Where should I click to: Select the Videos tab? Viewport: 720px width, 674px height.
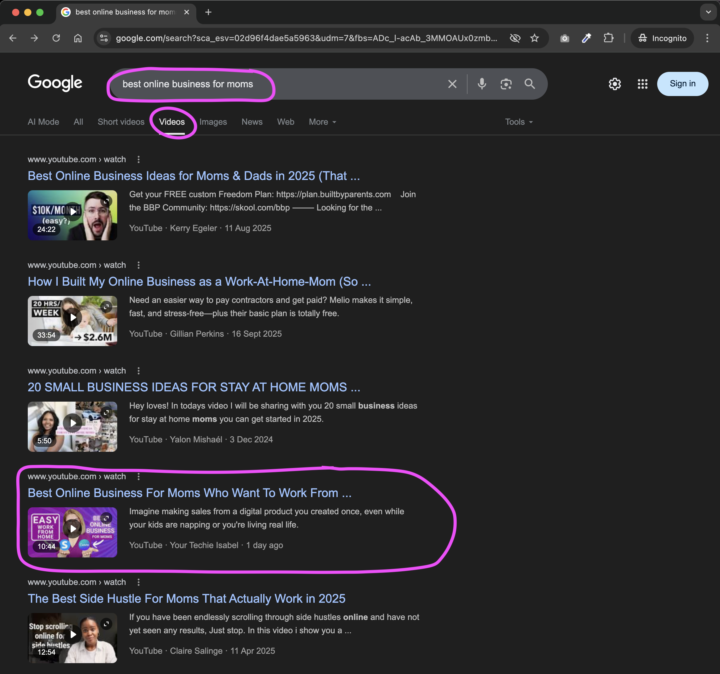point(172,122)
